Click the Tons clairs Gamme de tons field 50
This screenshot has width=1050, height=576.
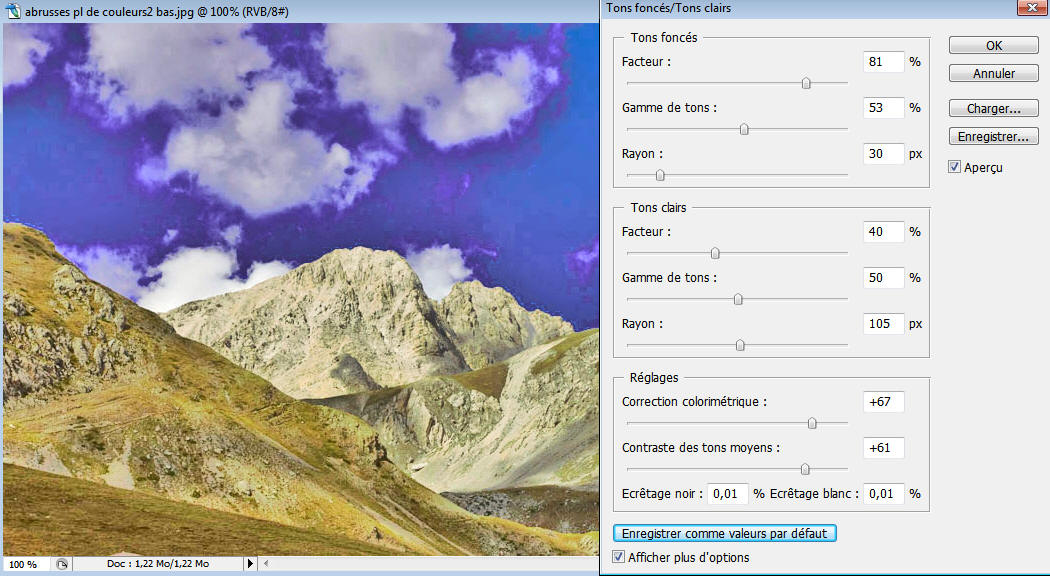[884, 278]
